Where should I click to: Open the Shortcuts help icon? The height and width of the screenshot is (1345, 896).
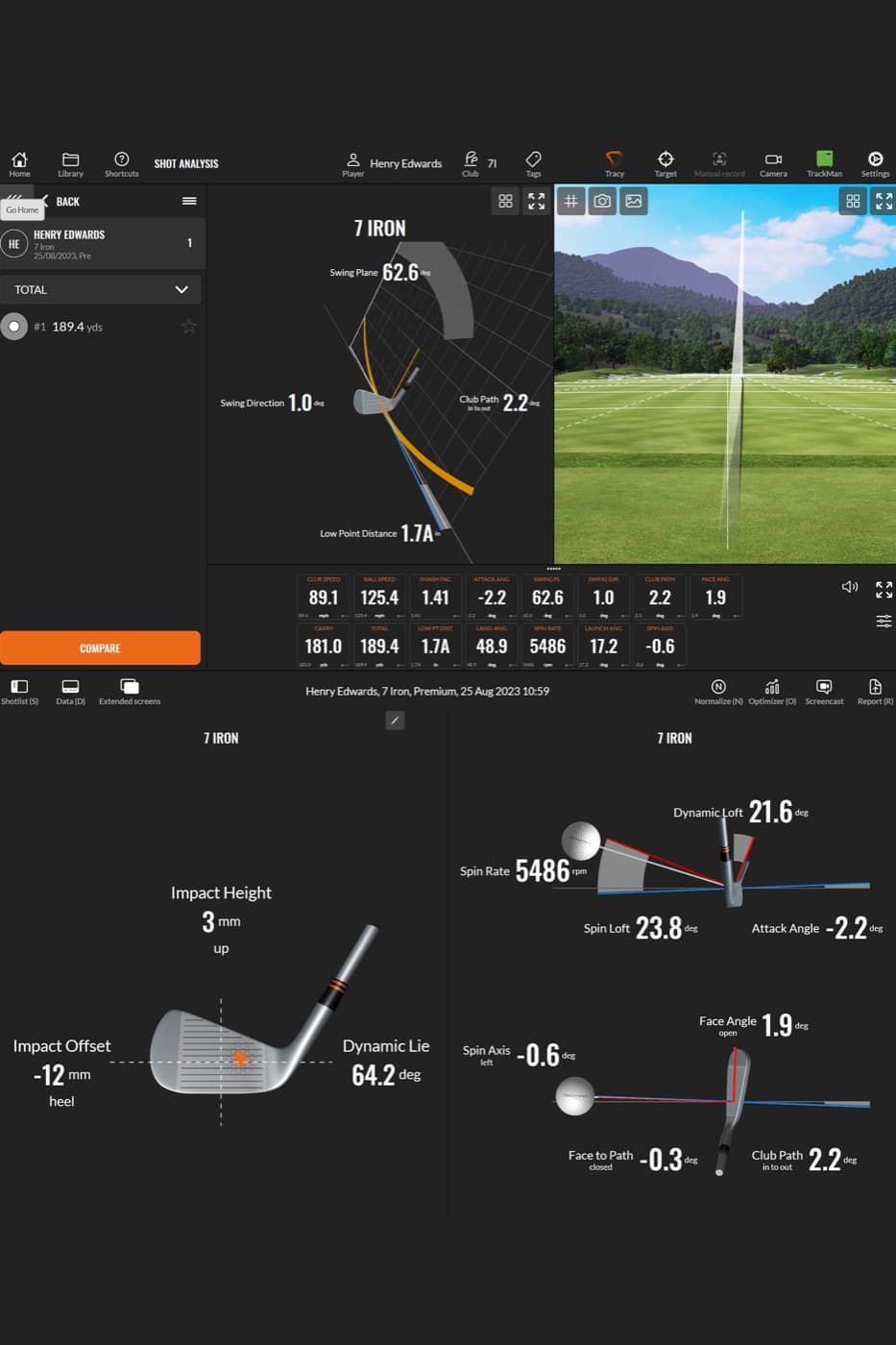coord(121,164)
